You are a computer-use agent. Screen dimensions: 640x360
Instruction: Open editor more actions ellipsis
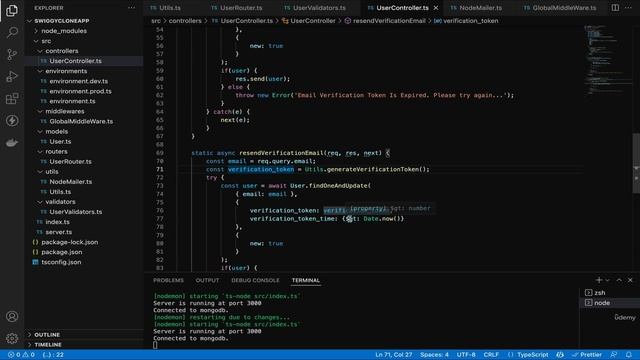click(x=629, y=8)
